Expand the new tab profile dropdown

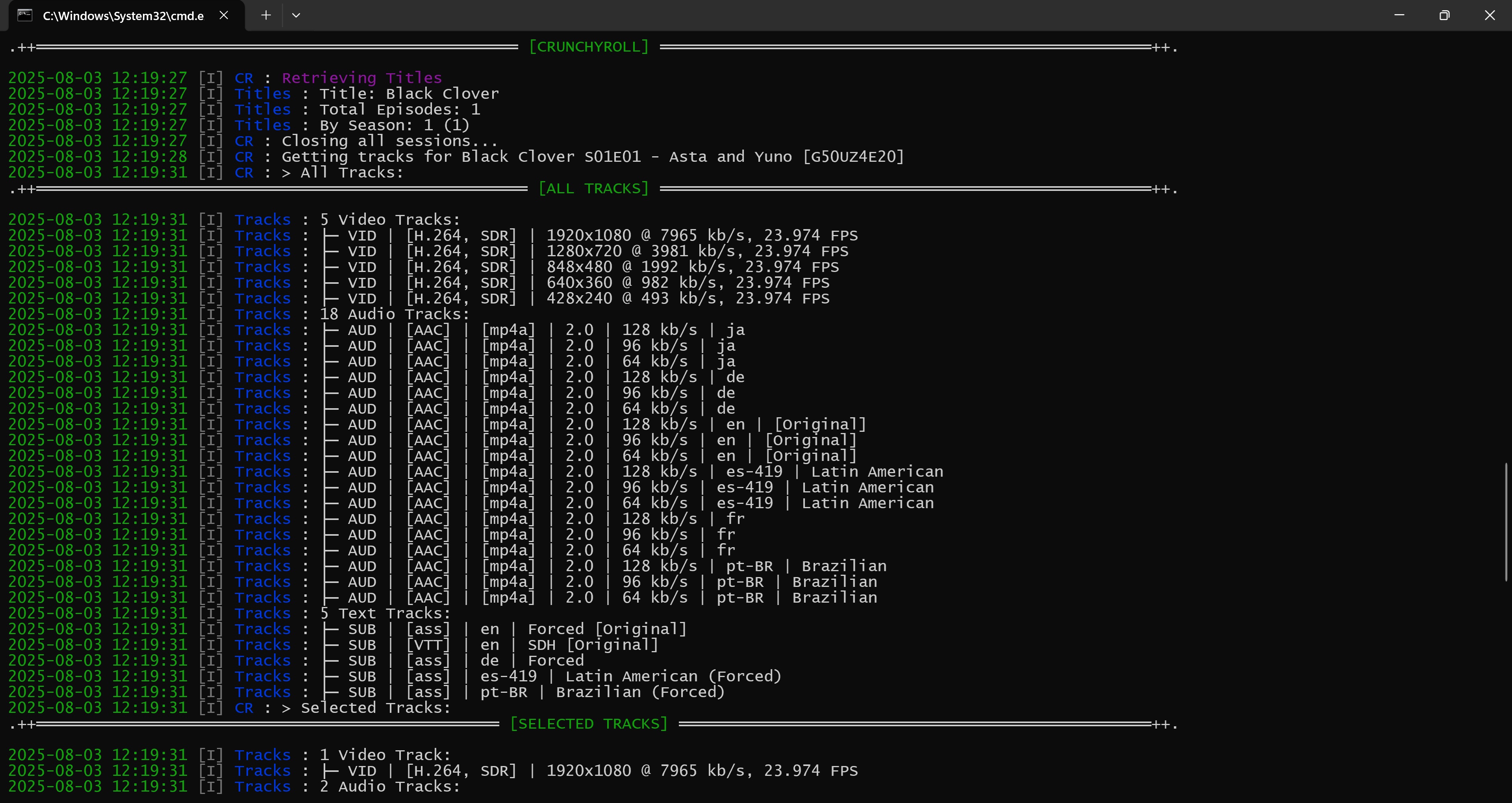(296, 15)
